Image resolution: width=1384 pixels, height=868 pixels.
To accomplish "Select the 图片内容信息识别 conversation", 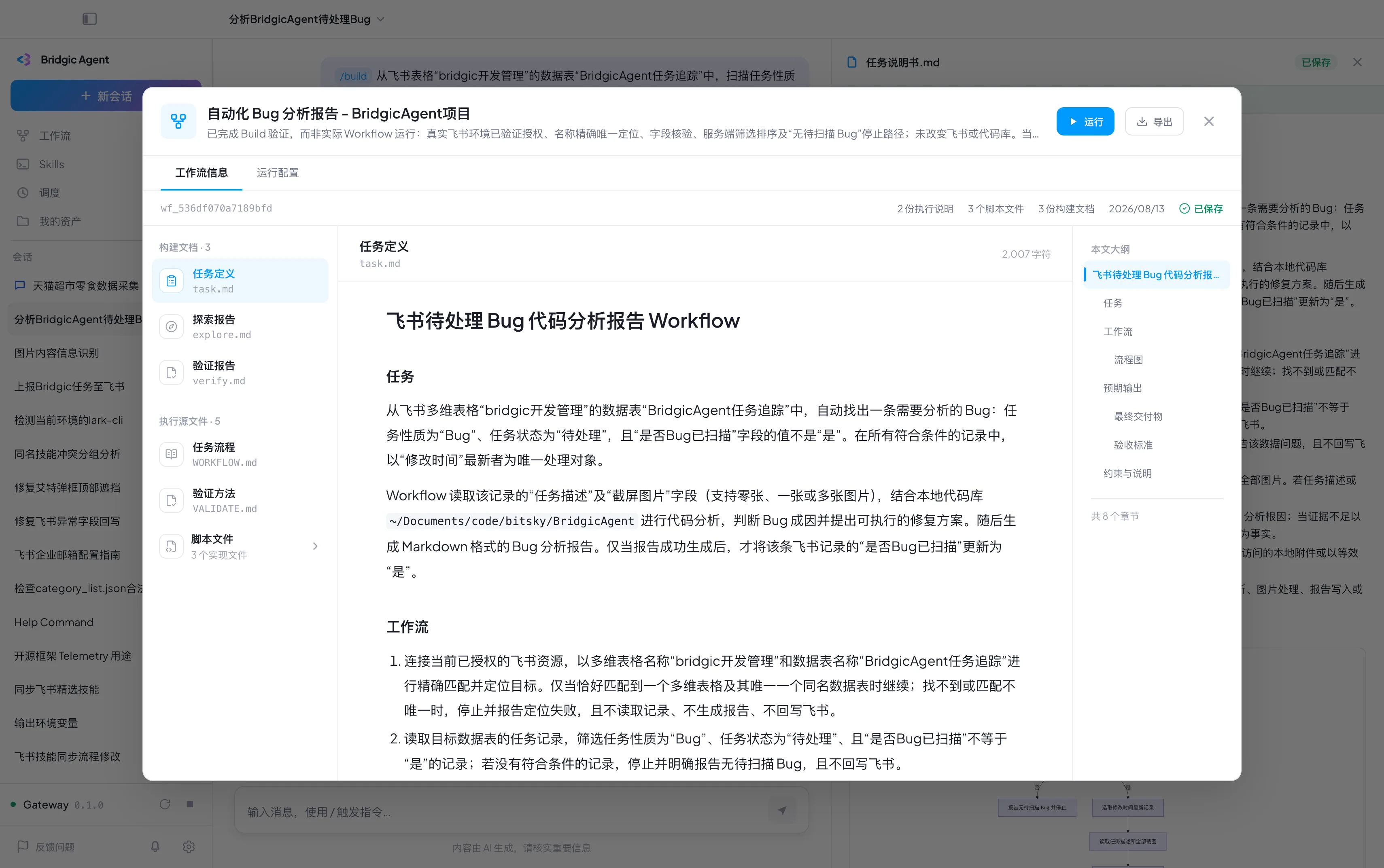I will pos(56,353).
